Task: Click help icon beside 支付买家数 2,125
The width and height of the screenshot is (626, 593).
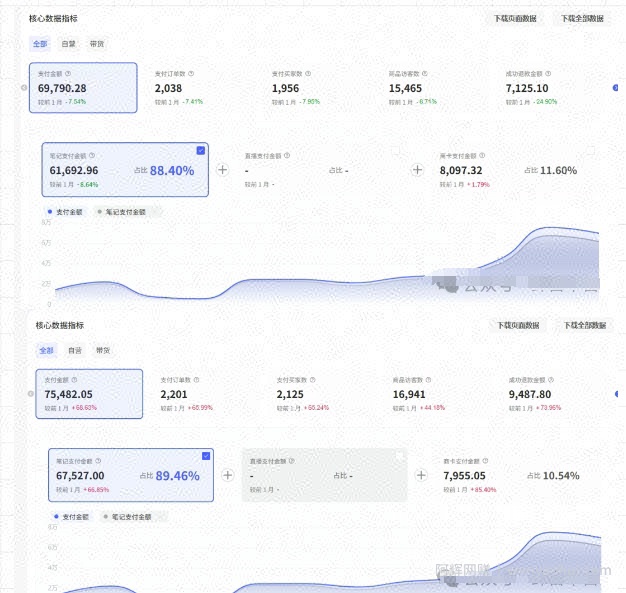Action: (x=313, y=380)
